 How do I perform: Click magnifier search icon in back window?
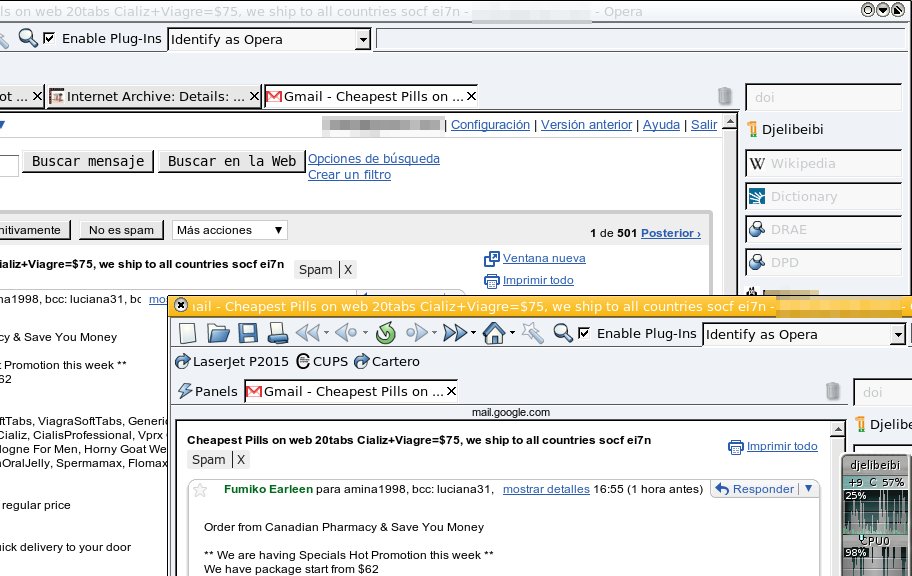pyautogui.click(x=27, y=38)
